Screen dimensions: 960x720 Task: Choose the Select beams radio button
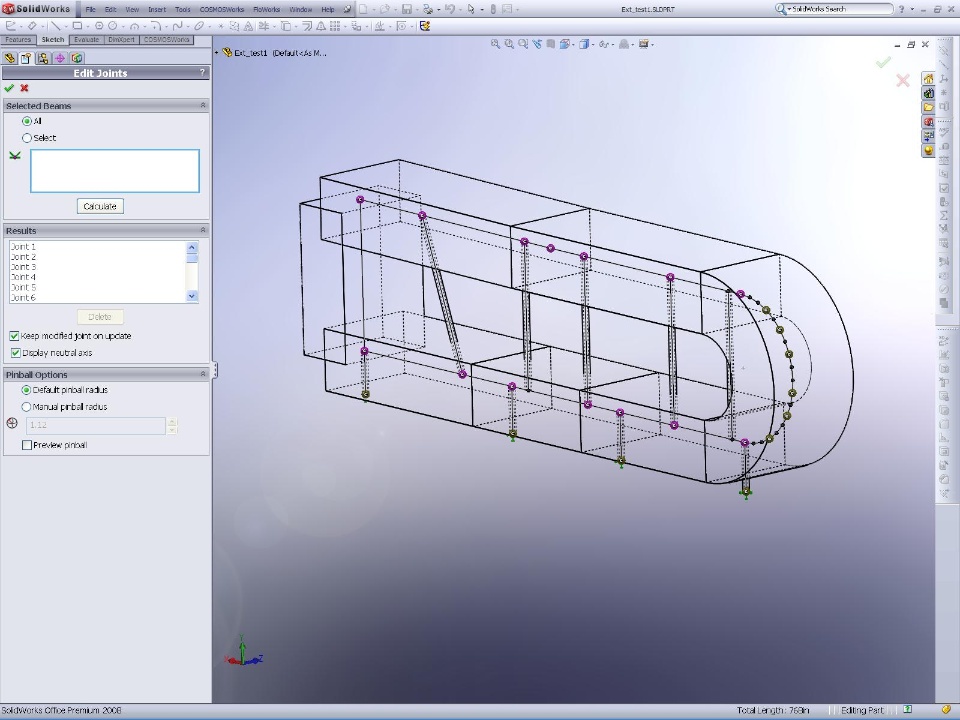click(26, 138)
